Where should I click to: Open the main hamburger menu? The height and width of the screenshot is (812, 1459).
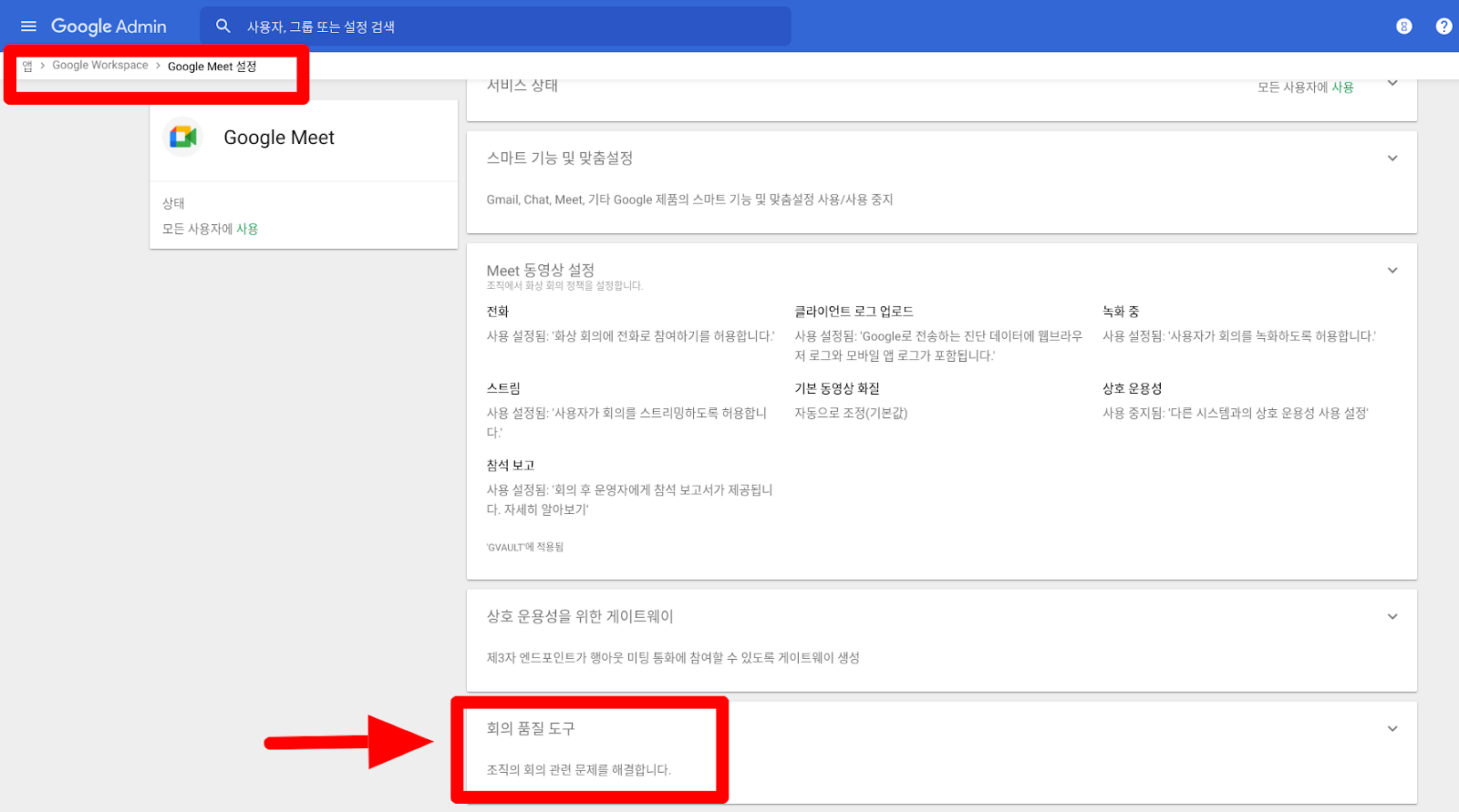click(28, 26)
